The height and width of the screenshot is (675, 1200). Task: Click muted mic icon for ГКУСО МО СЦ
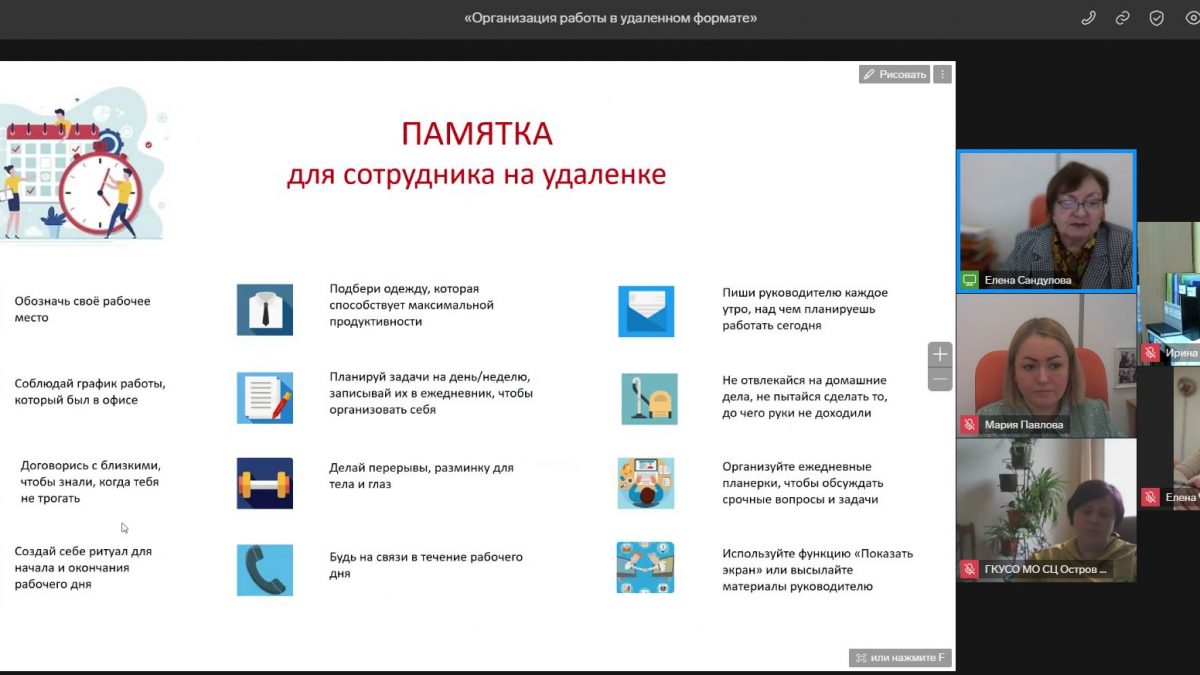969,569
